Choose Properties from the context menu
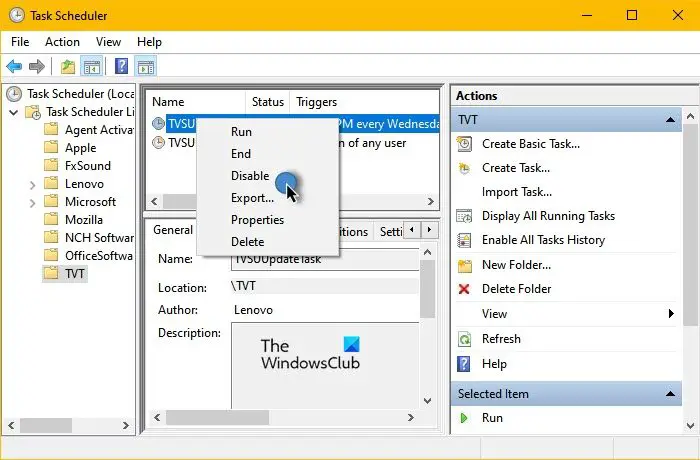Image resolution: width=700 pixels, height=460 pixels. click(x=268, y=220)
